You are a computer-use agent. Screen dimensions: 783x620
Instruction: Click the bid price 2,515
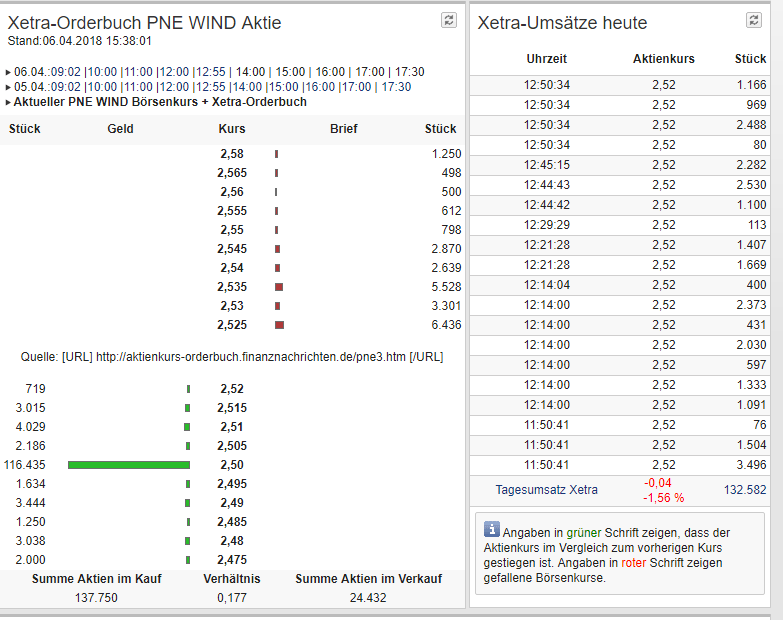tap(232, 408)
